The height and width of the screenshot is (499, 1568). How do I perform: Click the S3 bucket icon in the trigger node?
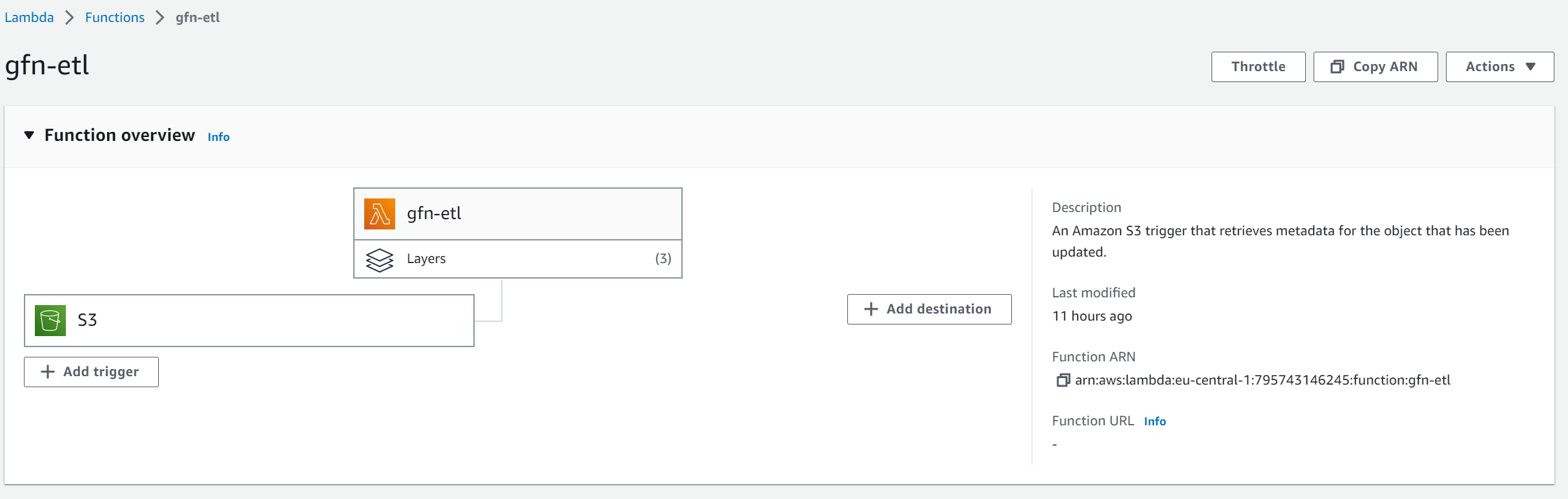click(50, 319)
